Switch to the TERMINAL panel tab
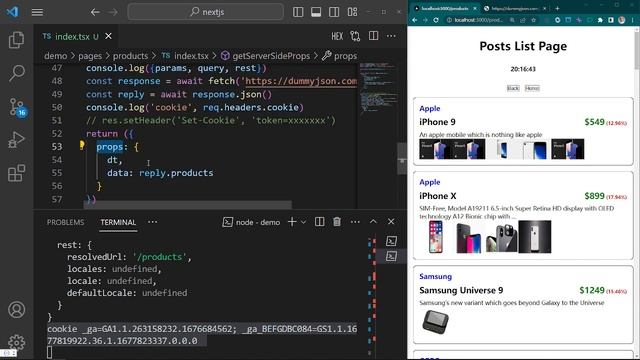The image size is (640, 360). [x=118, y=222]
